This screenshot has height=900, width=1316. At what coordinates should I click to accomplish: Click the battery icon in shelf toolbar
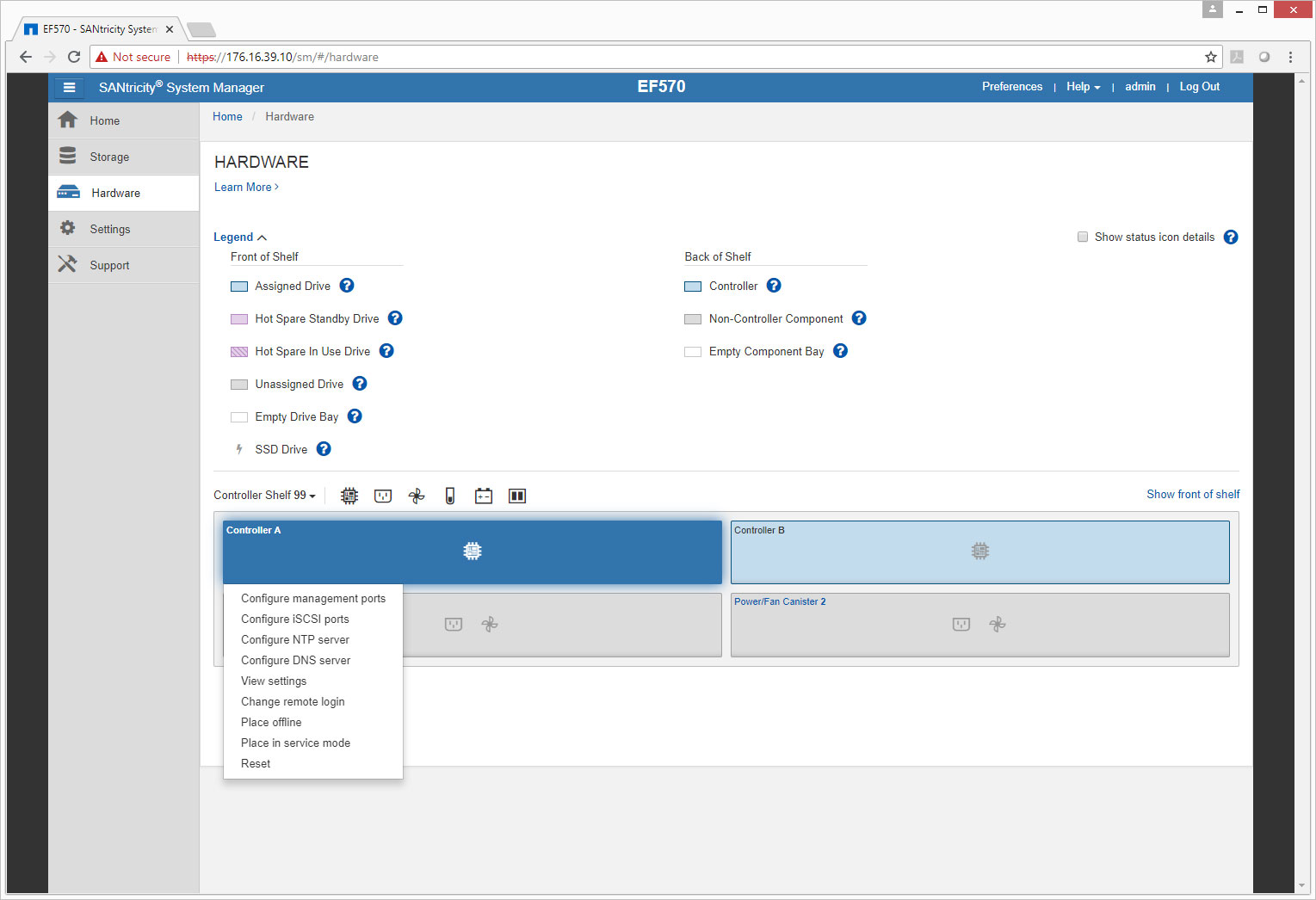click(484, 496)
